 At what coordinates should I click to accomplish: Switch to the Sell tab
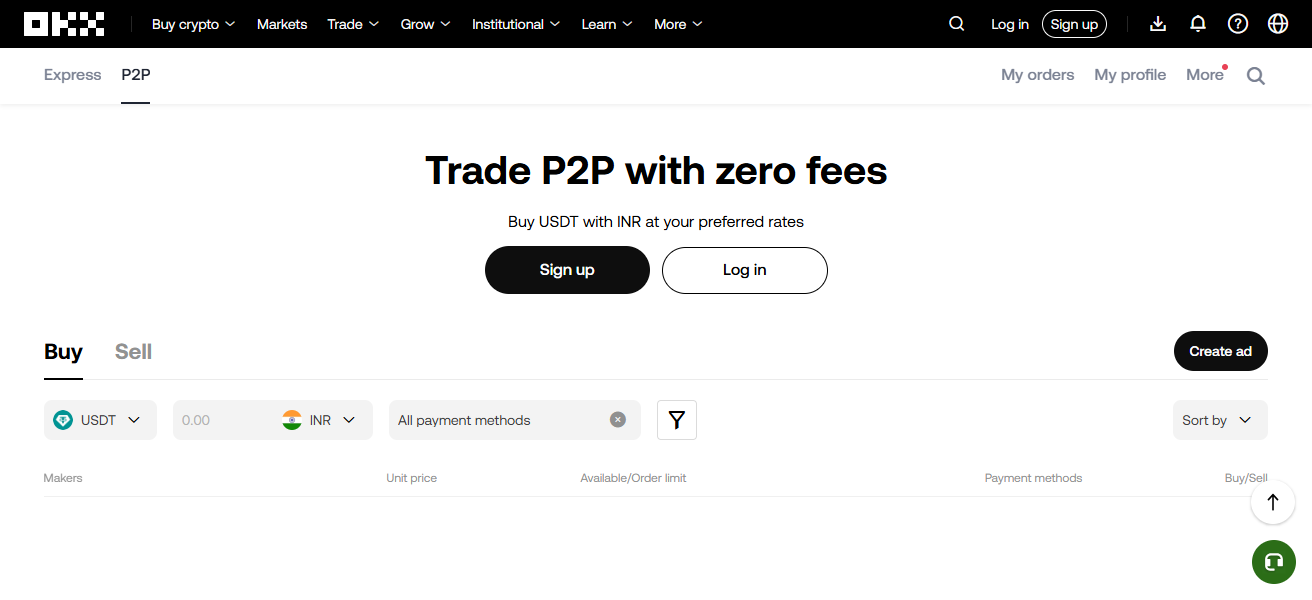[133, 351]
